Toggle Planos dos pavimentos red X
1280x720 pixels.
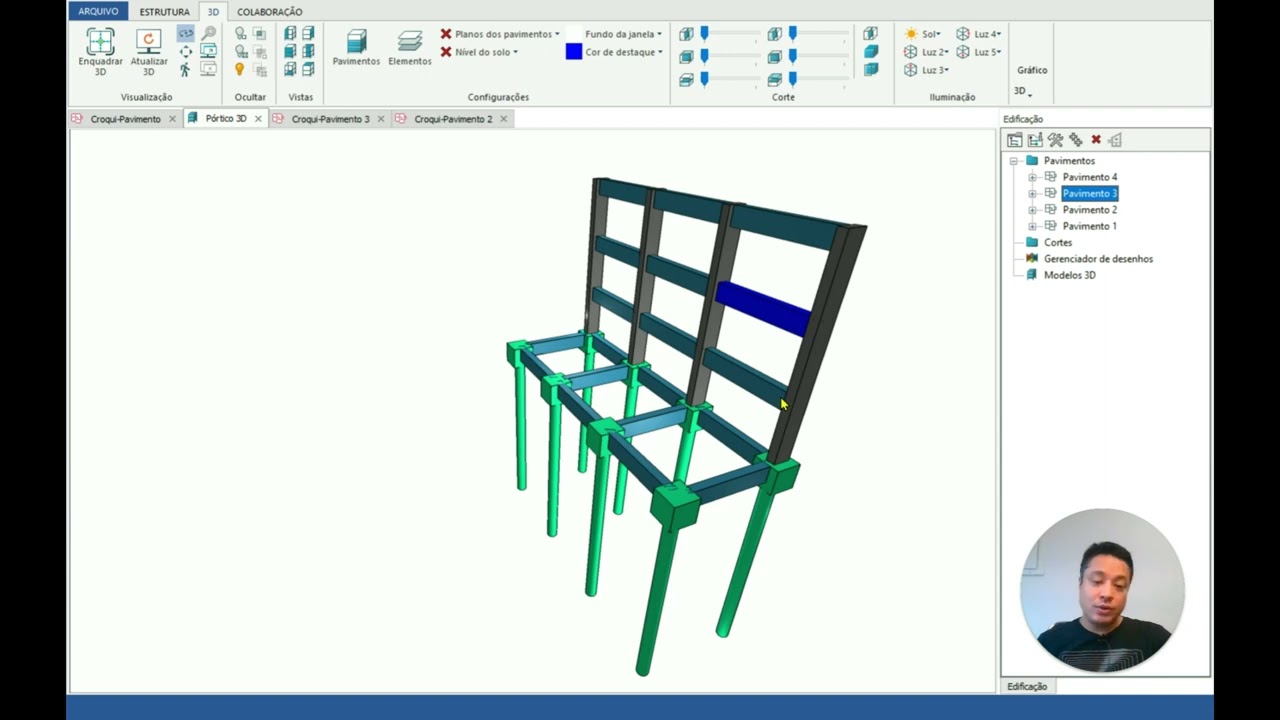coord(446,34)
